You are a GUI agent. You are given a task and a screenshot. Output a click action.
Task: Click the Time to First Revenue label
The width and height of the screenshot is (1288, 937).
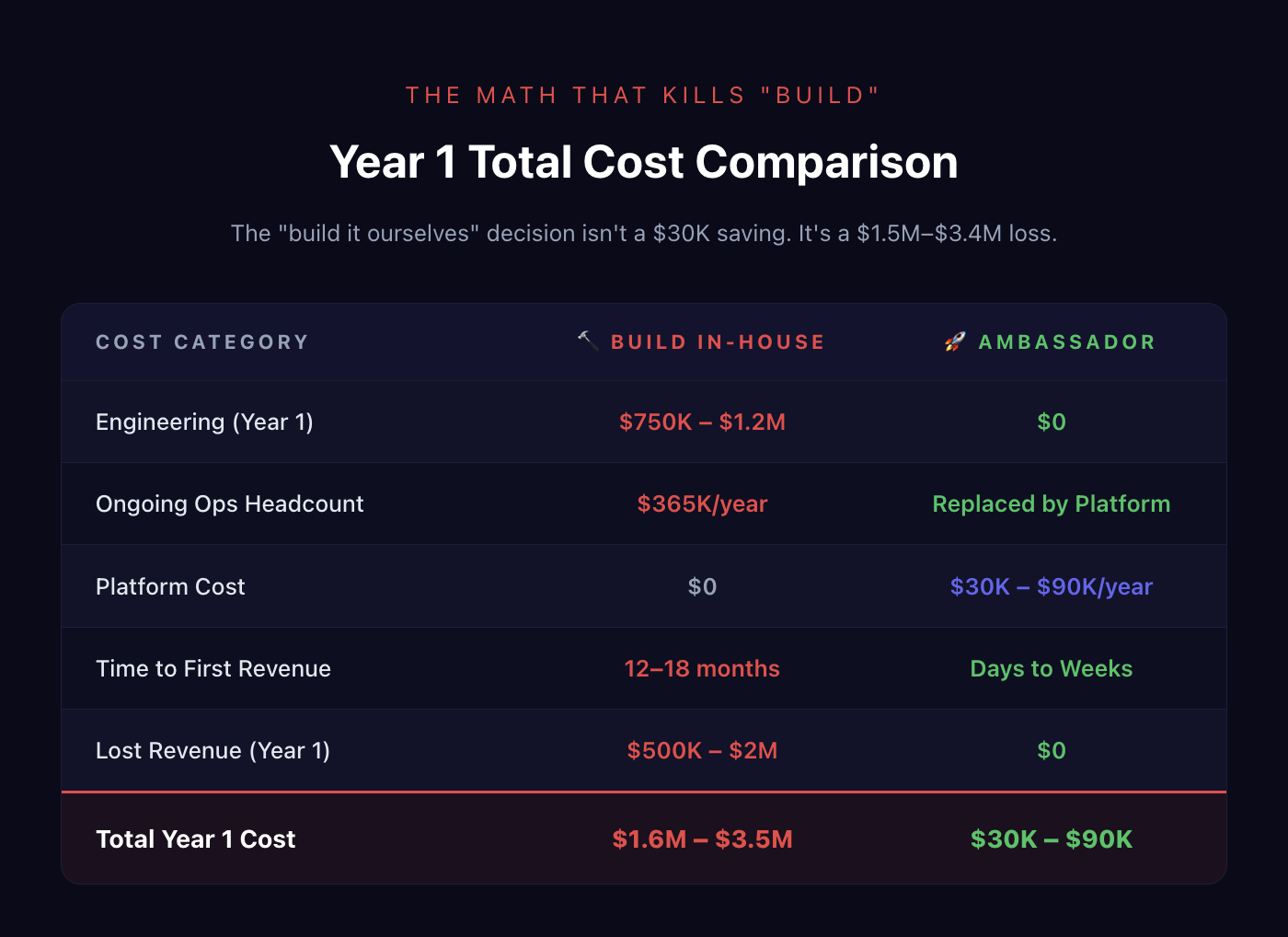pos(213,669)
